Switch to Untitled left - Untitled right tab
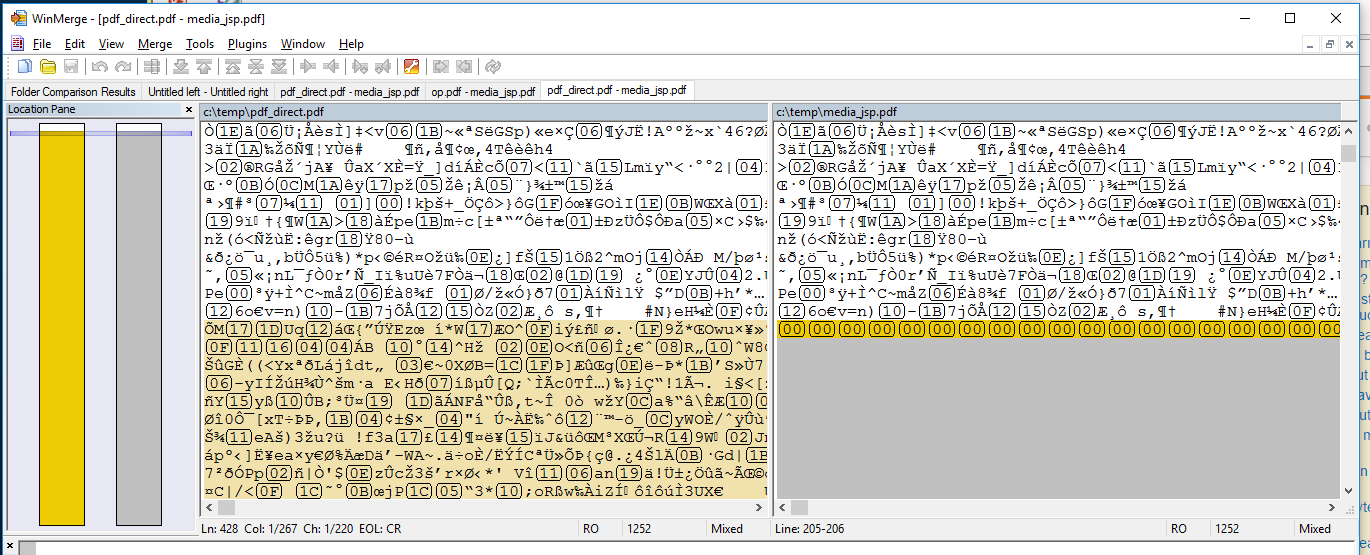The width and height of the screenshot is (1370, 555). pyautogui.click(x=208, y=91)
